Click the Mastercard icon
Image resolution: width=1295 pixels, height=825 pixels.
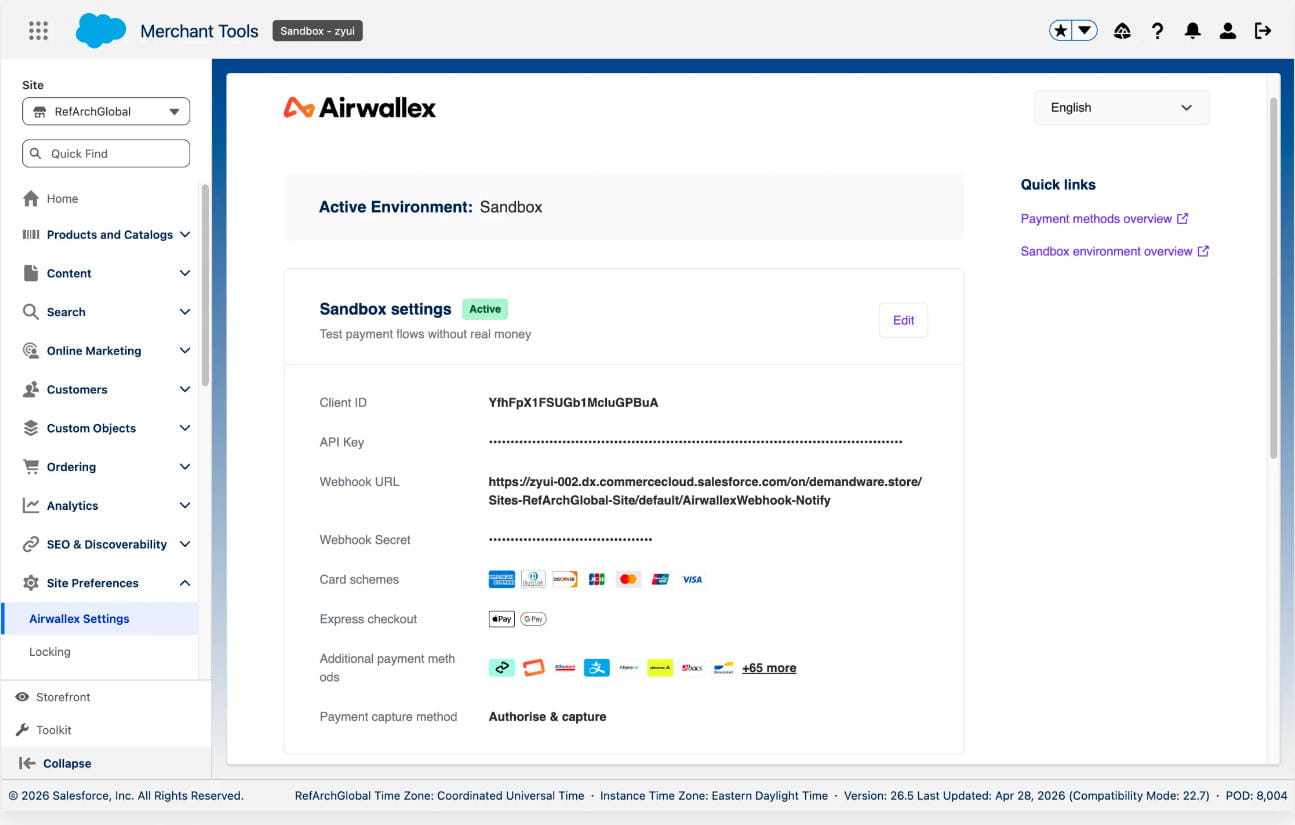pos(628,579)
